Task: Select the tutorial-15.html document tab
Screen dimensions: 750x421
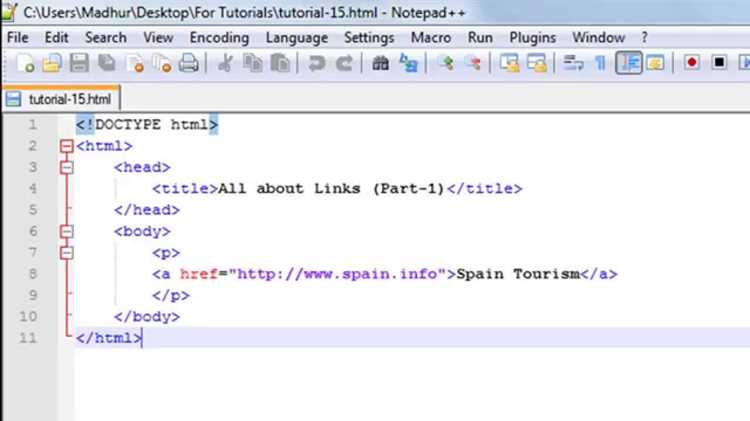Action: 61,99
